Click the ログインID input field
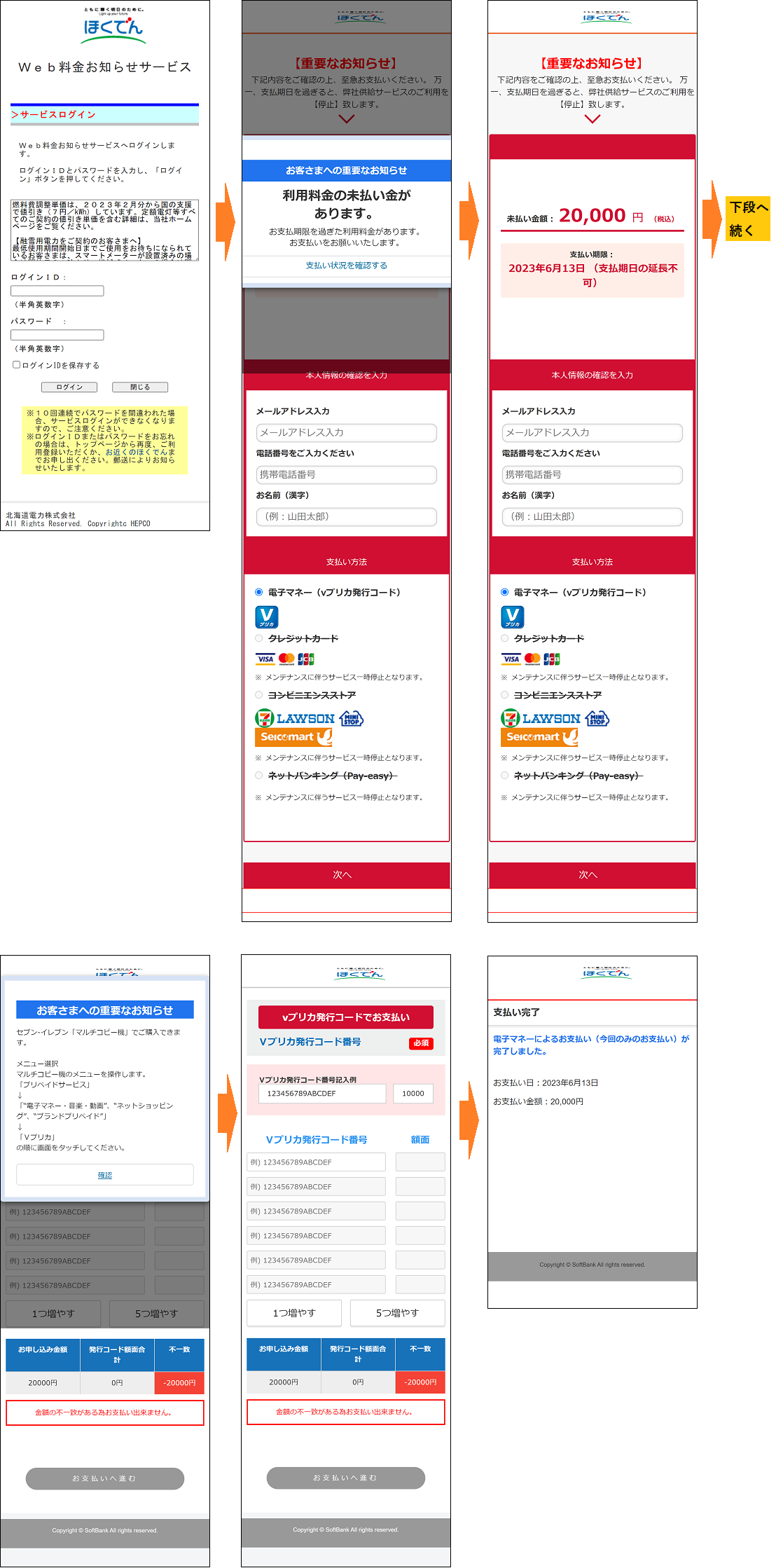The height and width of the screenshot is (1568, 776). tap(57, 291)
